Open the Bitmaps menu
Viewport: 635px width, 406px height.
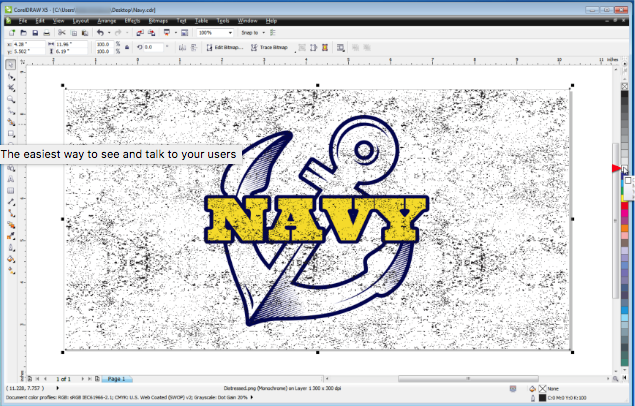coord(158,21)
